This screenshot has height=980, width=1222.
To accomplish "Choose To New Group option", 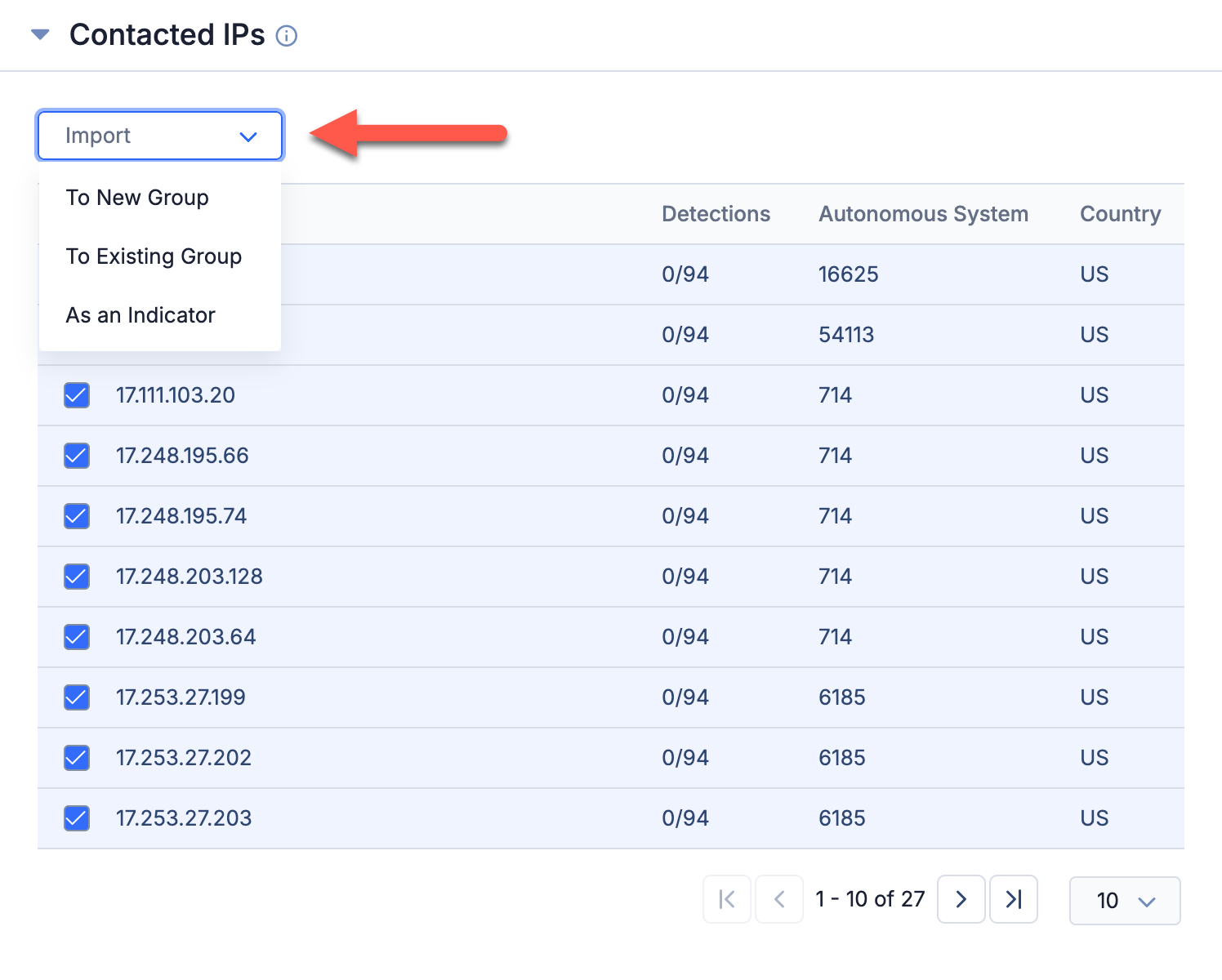I will click(137, 198).
